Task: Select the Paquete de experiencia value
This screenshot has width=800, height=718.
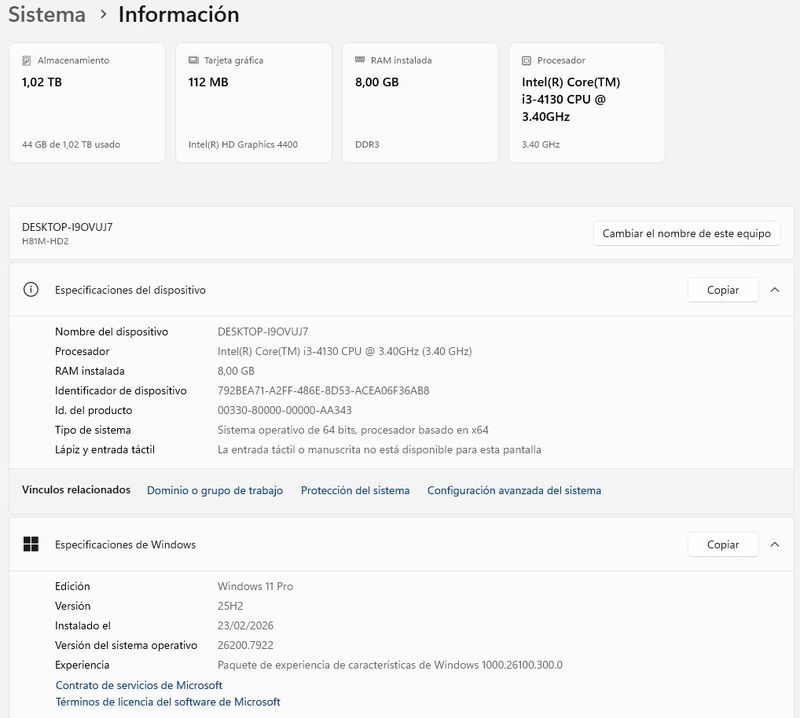Action: pyautogui.click(x=390, y=665)
